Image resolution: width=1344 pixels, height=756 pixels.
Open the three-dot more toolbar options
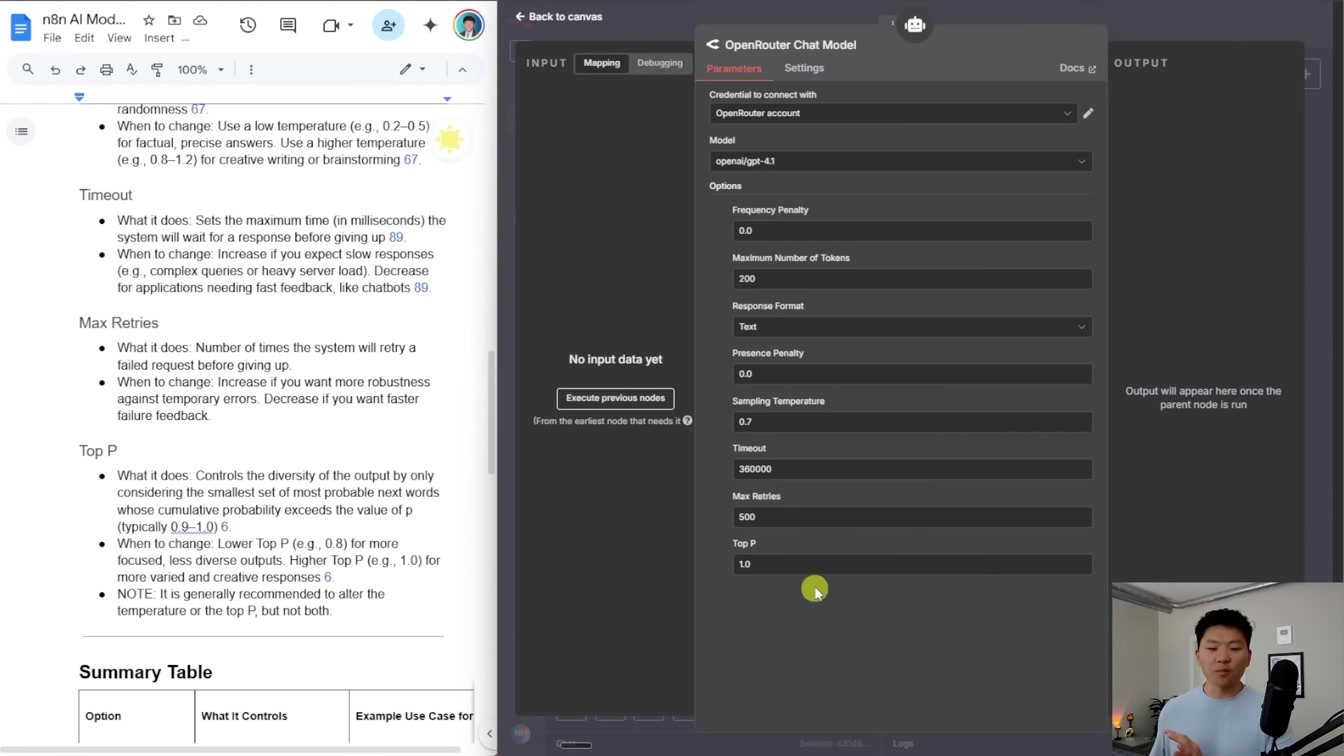tap(251, 70)
